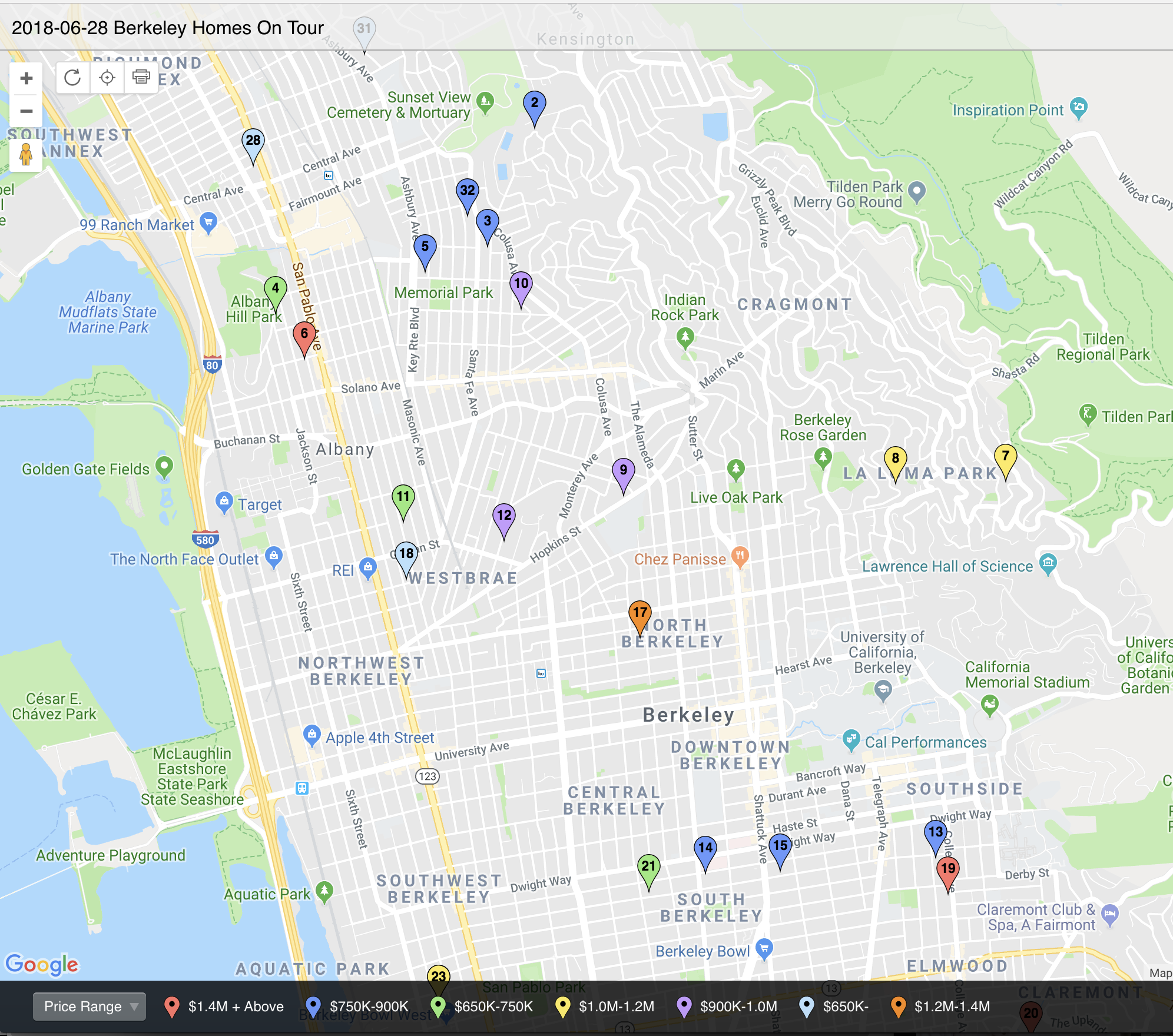Click The North Face Outlet pin
Screen dimensions: 1173x1036
point(274,557)
